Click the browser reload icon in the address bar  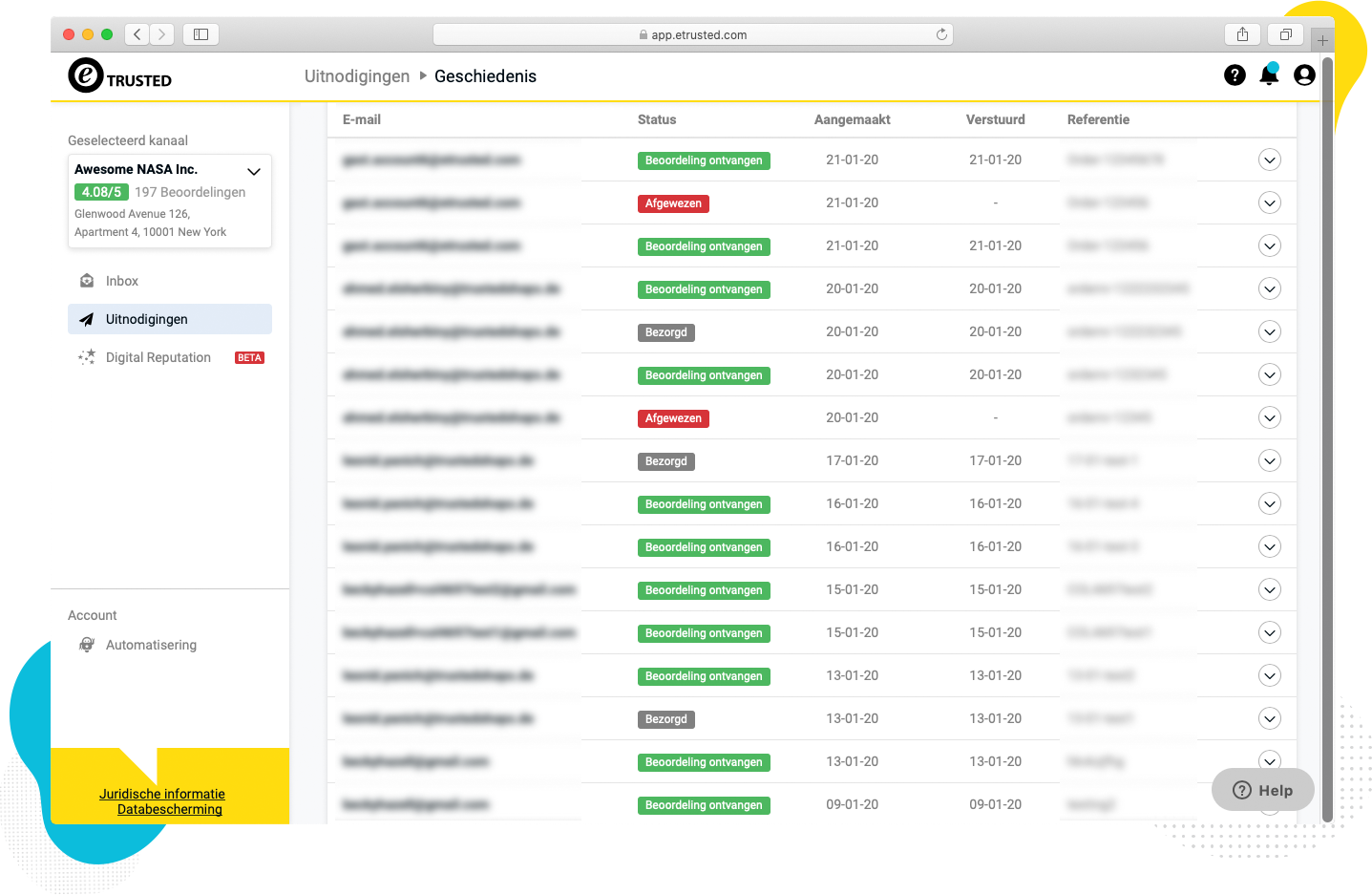coord(941,34)
